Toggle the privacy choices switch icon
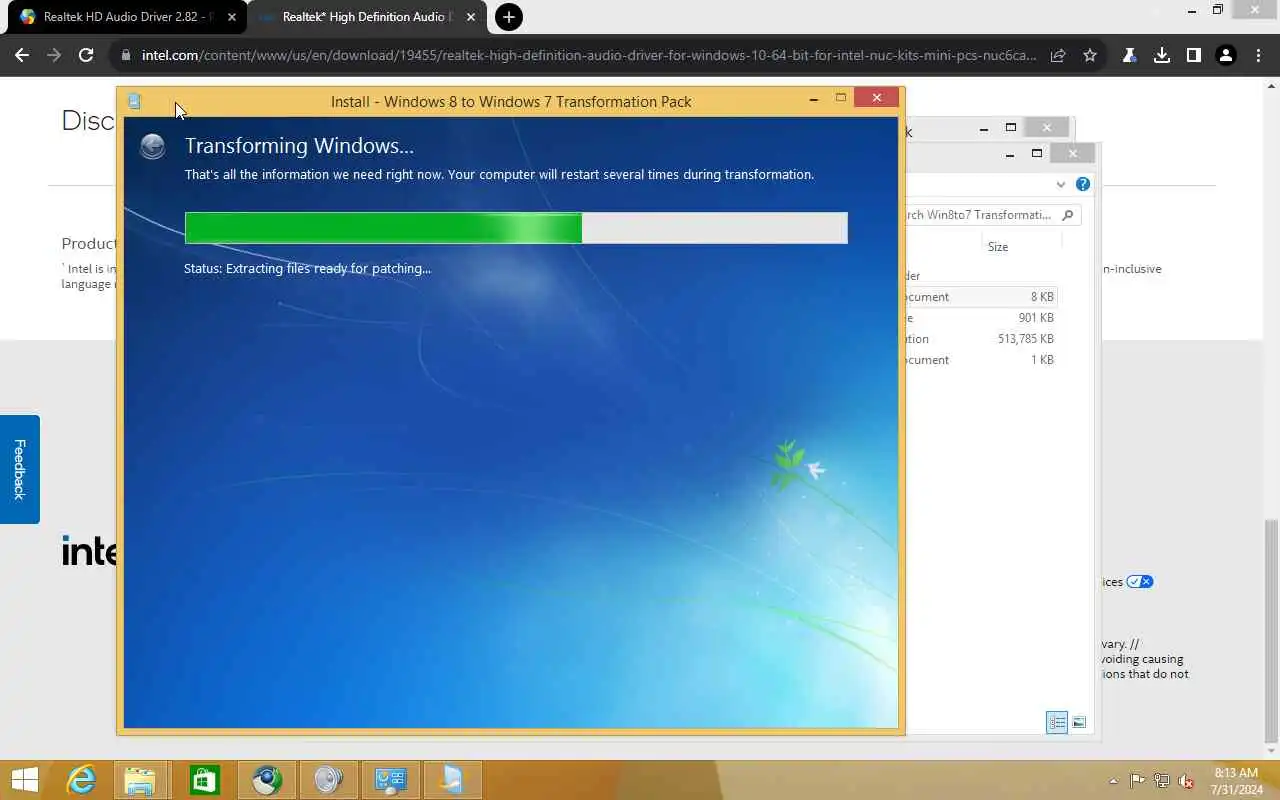 pyautogui.click(x=1140, y=582)
